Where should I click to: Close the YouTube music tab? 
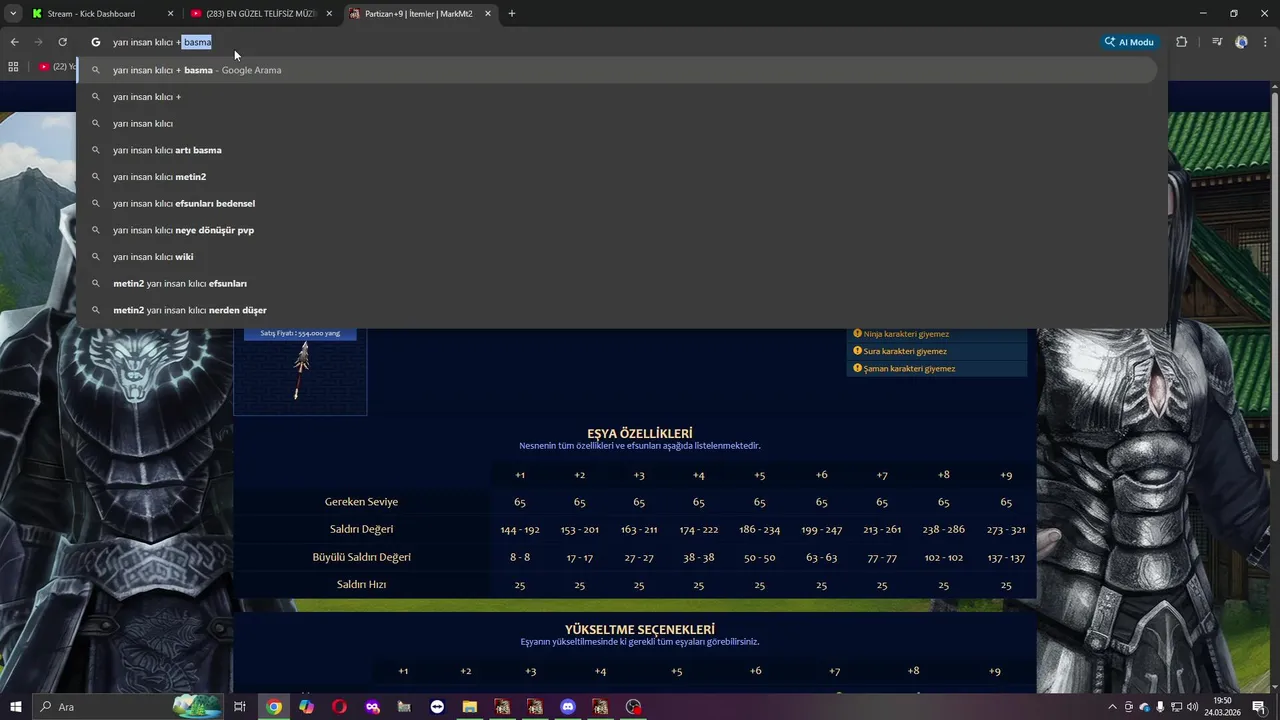click(329, 14)
